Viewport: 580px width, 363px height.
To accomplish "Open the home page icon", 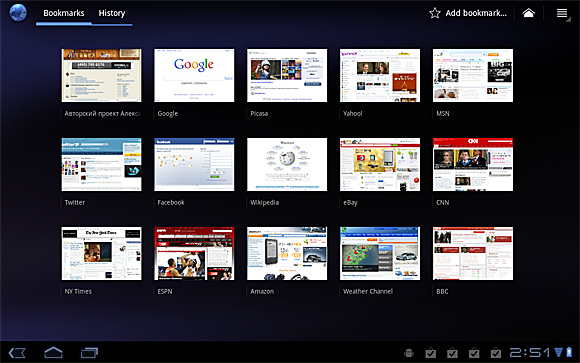I will point(529,13).
